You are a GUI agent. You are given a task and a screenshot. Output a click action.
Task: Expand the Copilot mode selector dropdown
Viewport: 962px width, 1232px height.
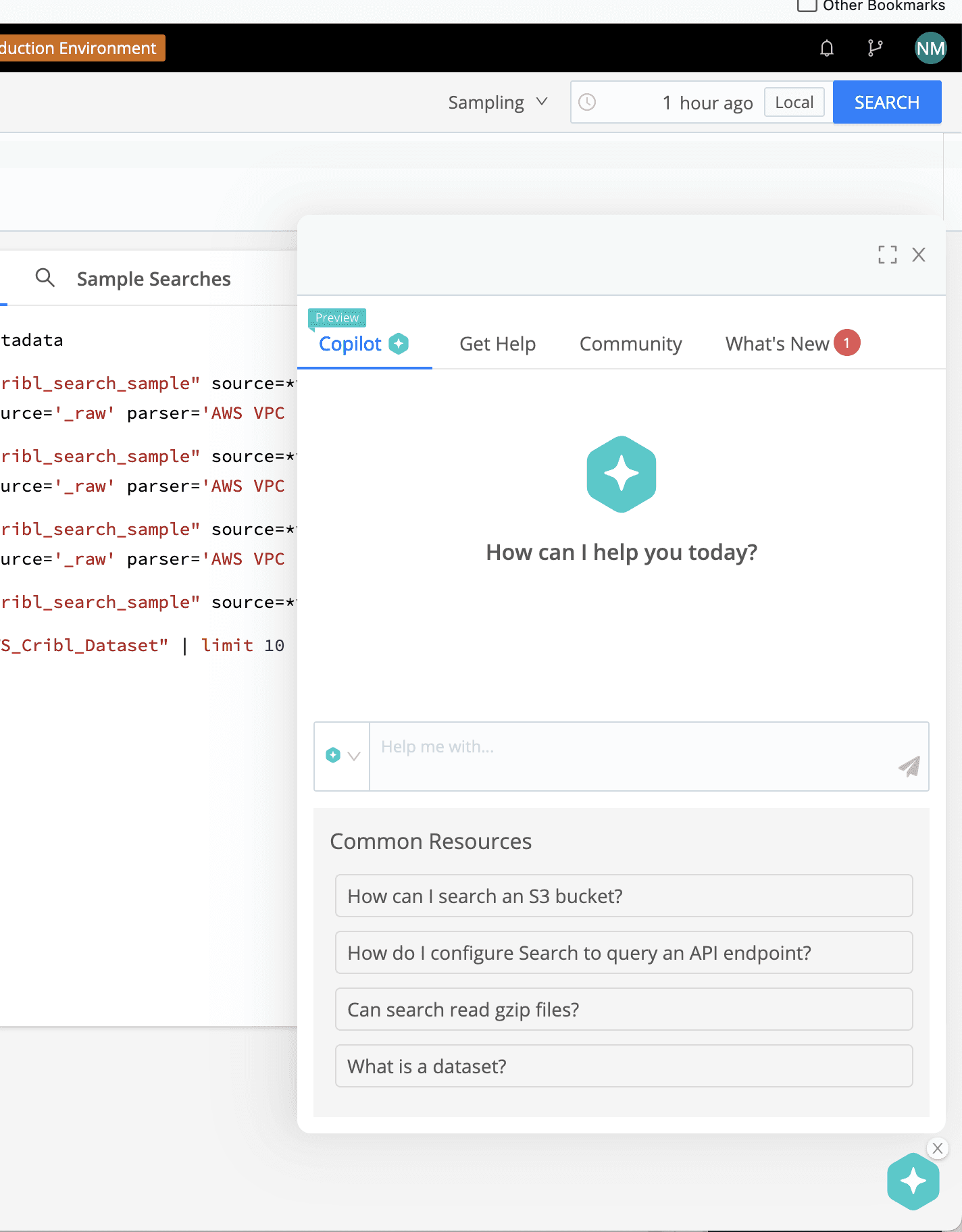(343, 756)
